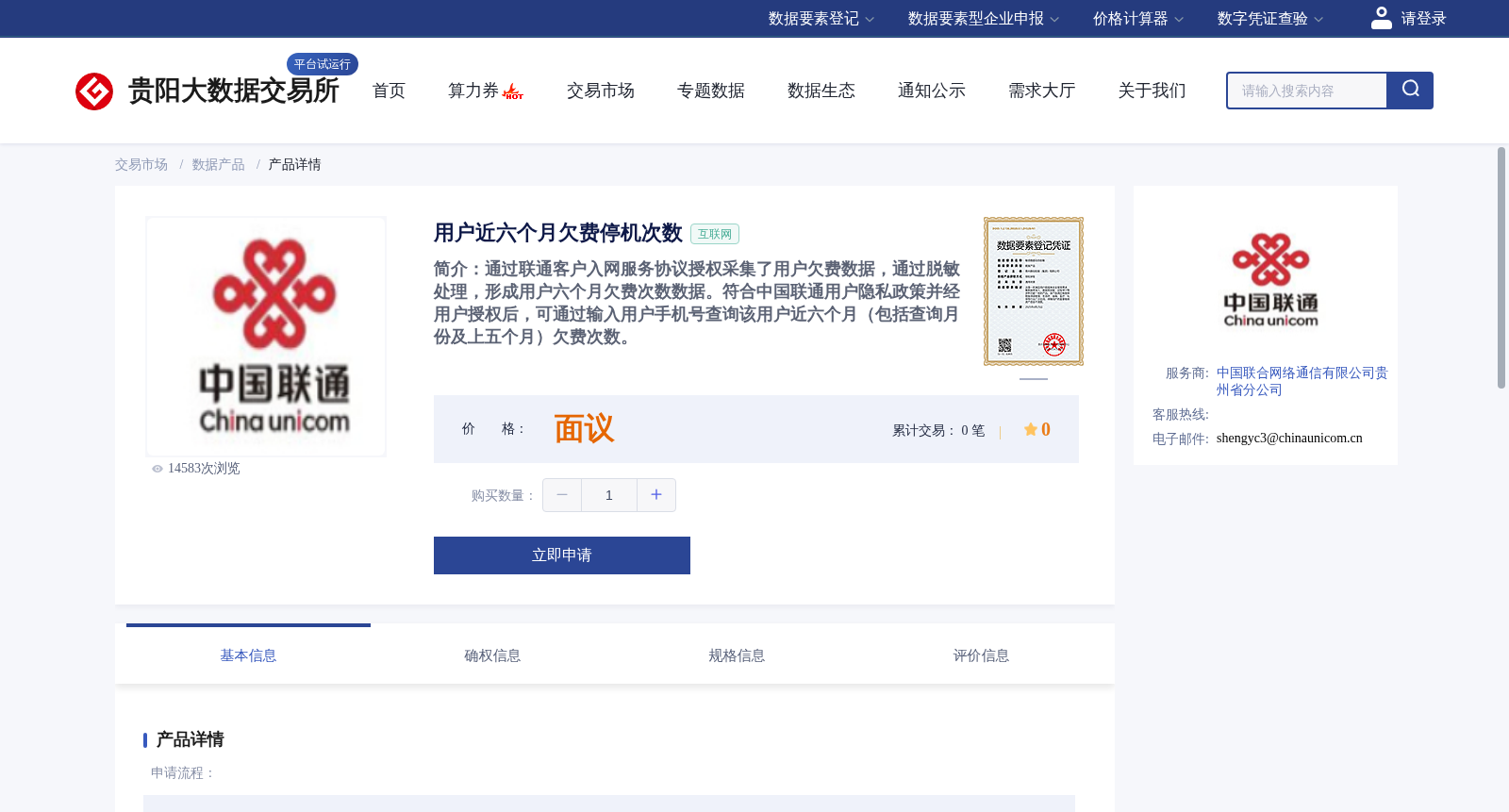Open the 算力券 menu item

(473, 91)
